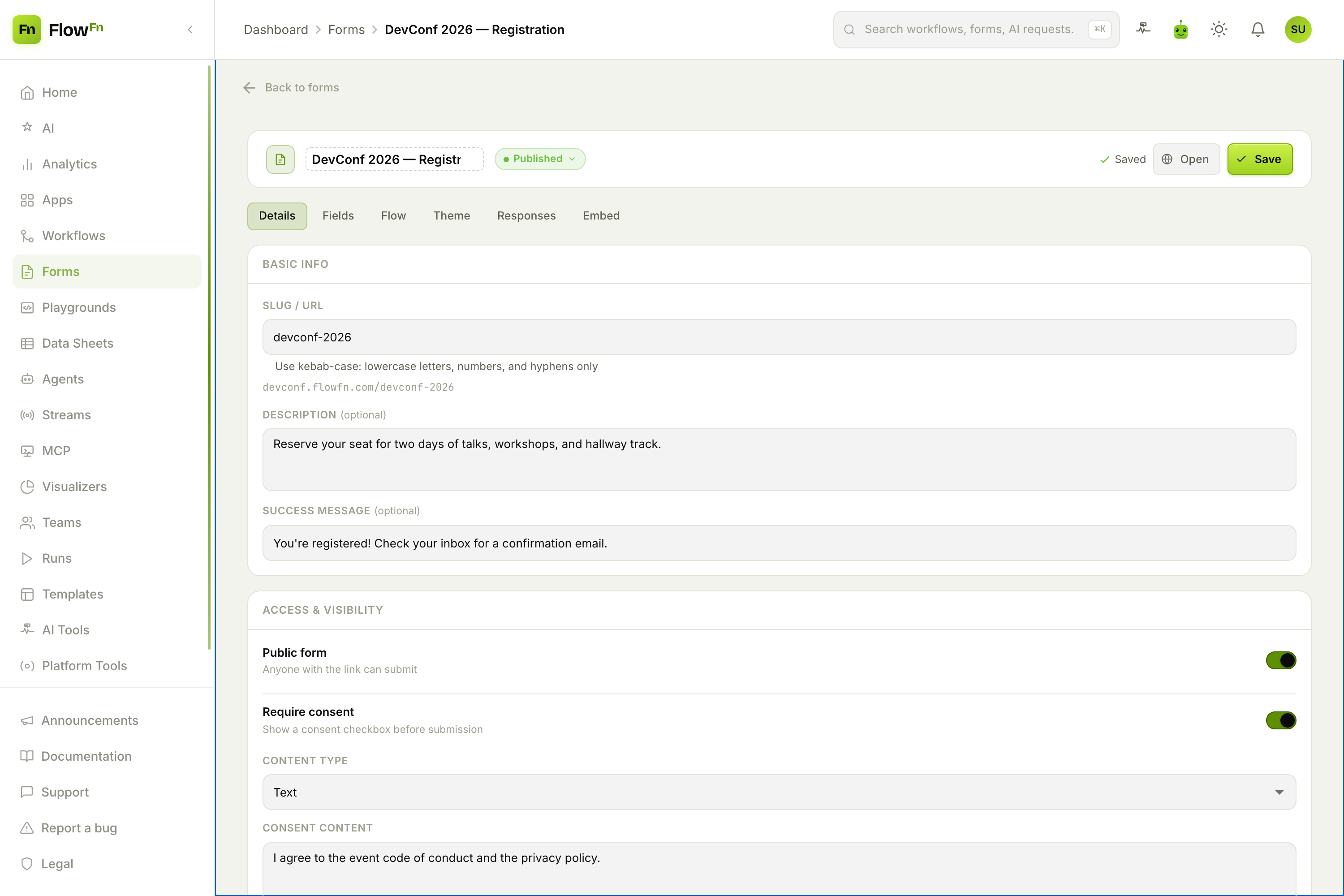Open Workflows in the sidebar
The image size is (1344, 896).
[107, 236]
